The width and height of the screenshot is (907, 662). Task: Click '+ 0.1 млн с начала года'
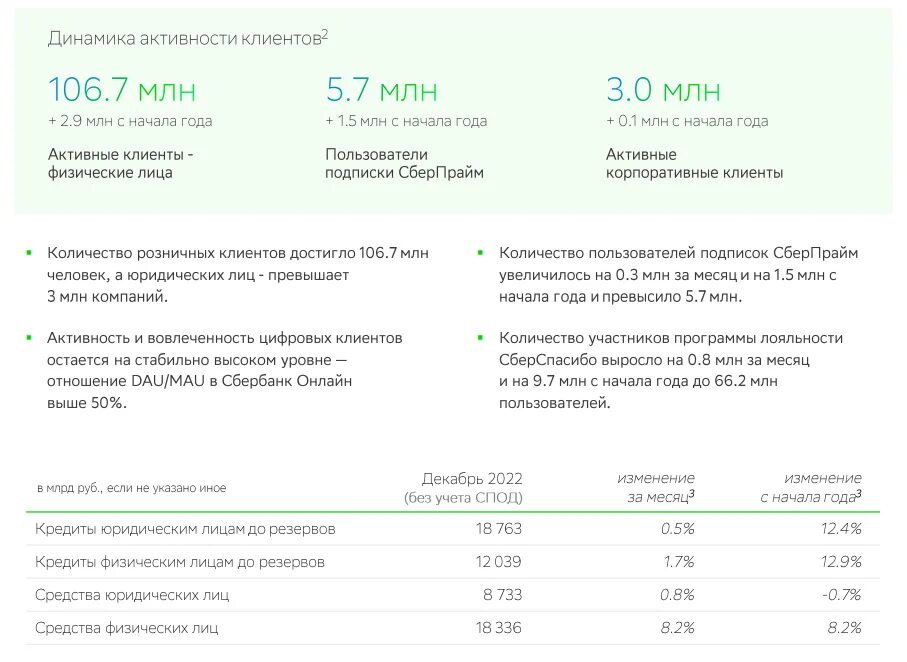coord(687,121)
